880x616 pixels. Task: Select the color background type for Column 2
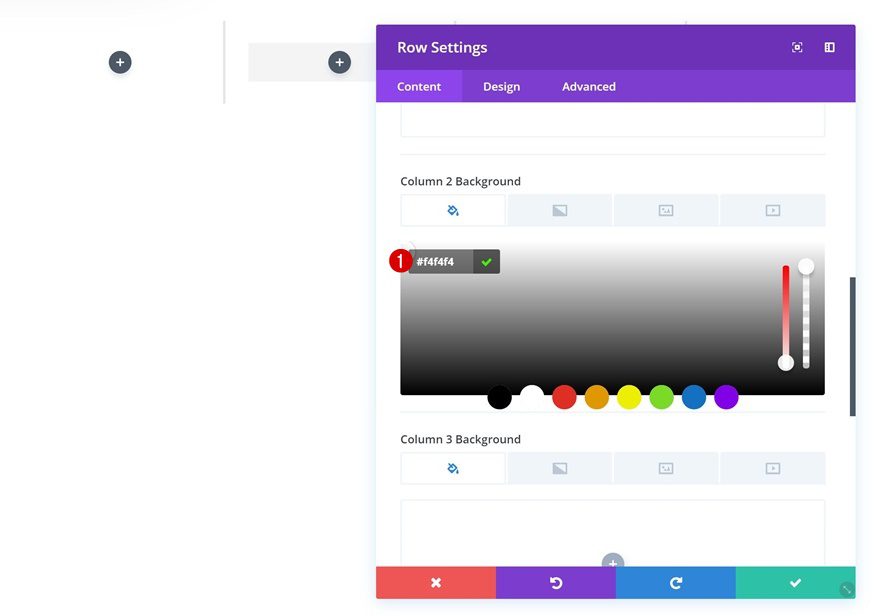pos(453,210)
